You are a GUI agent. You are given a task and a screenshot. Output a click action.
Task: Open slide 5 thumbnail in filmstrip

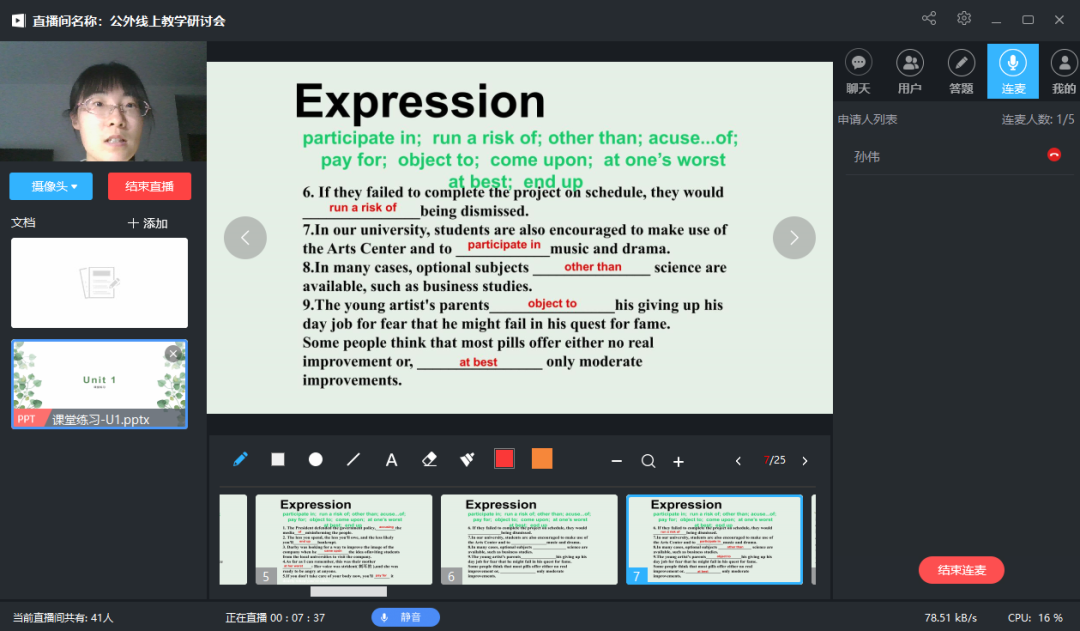[343, 539]
